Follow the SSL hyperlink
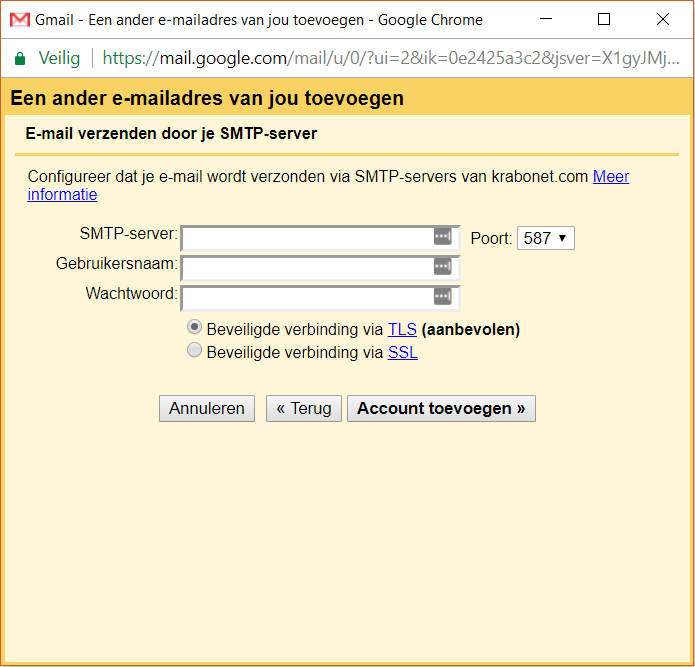Image resolution: width=695 pixels, height=667 pixels. click(402, 352)
